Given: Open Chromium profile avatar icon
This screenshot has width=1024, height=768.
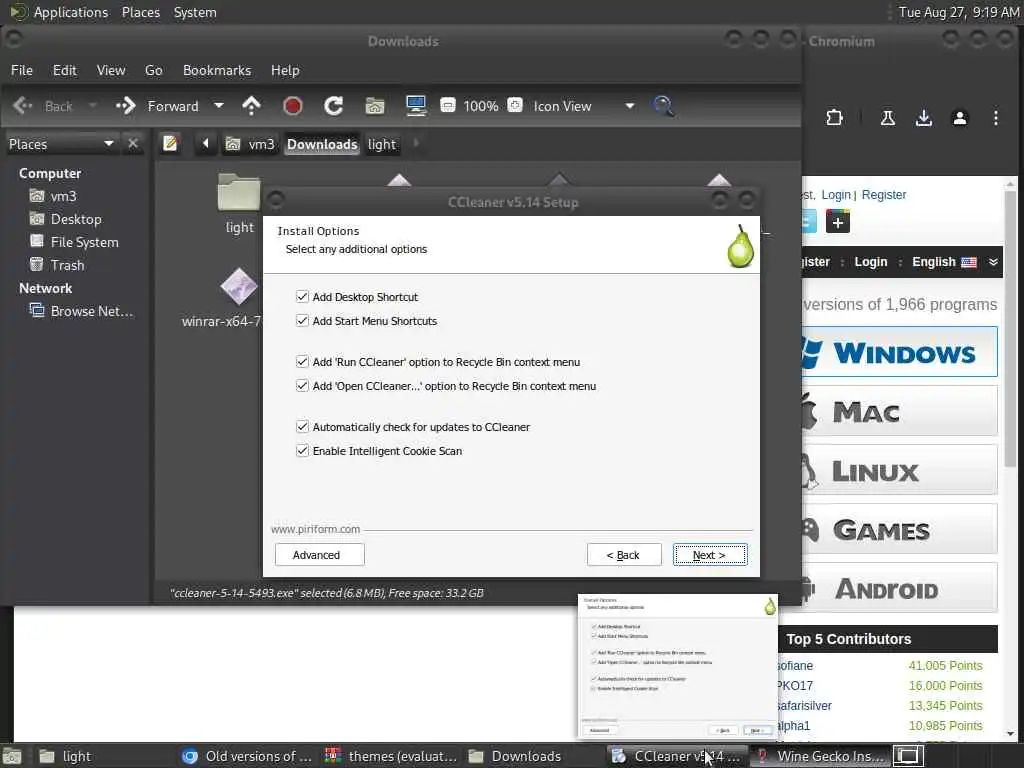Looking at the screenshot, I should pyautogui.click(x=959, y=118).
